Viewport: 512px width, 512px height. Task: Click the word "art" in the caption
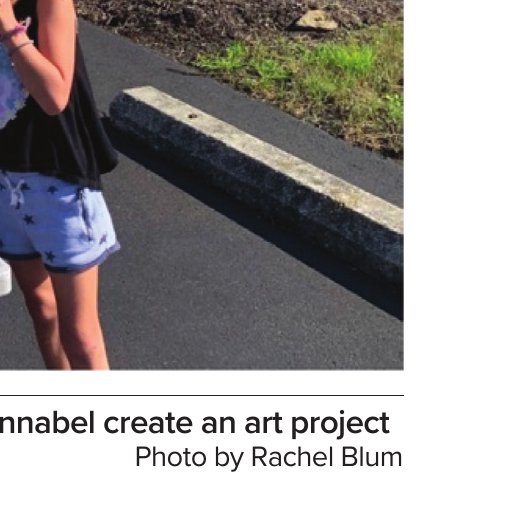click(x=264, y=424)
